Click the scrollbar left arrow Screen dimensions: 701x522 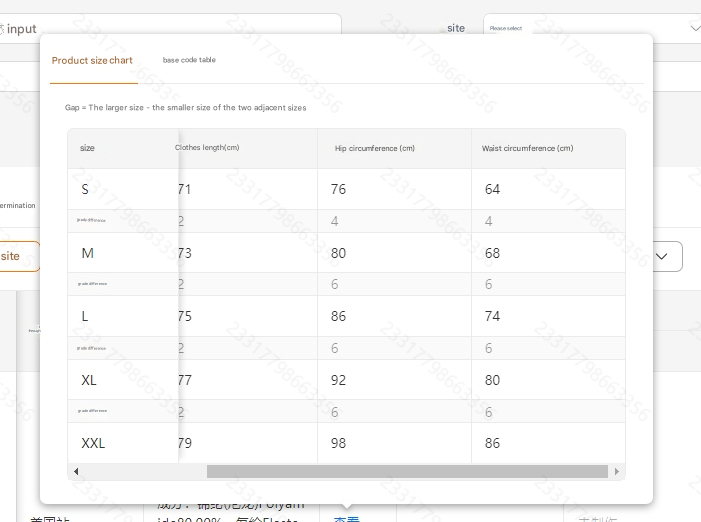76,472
